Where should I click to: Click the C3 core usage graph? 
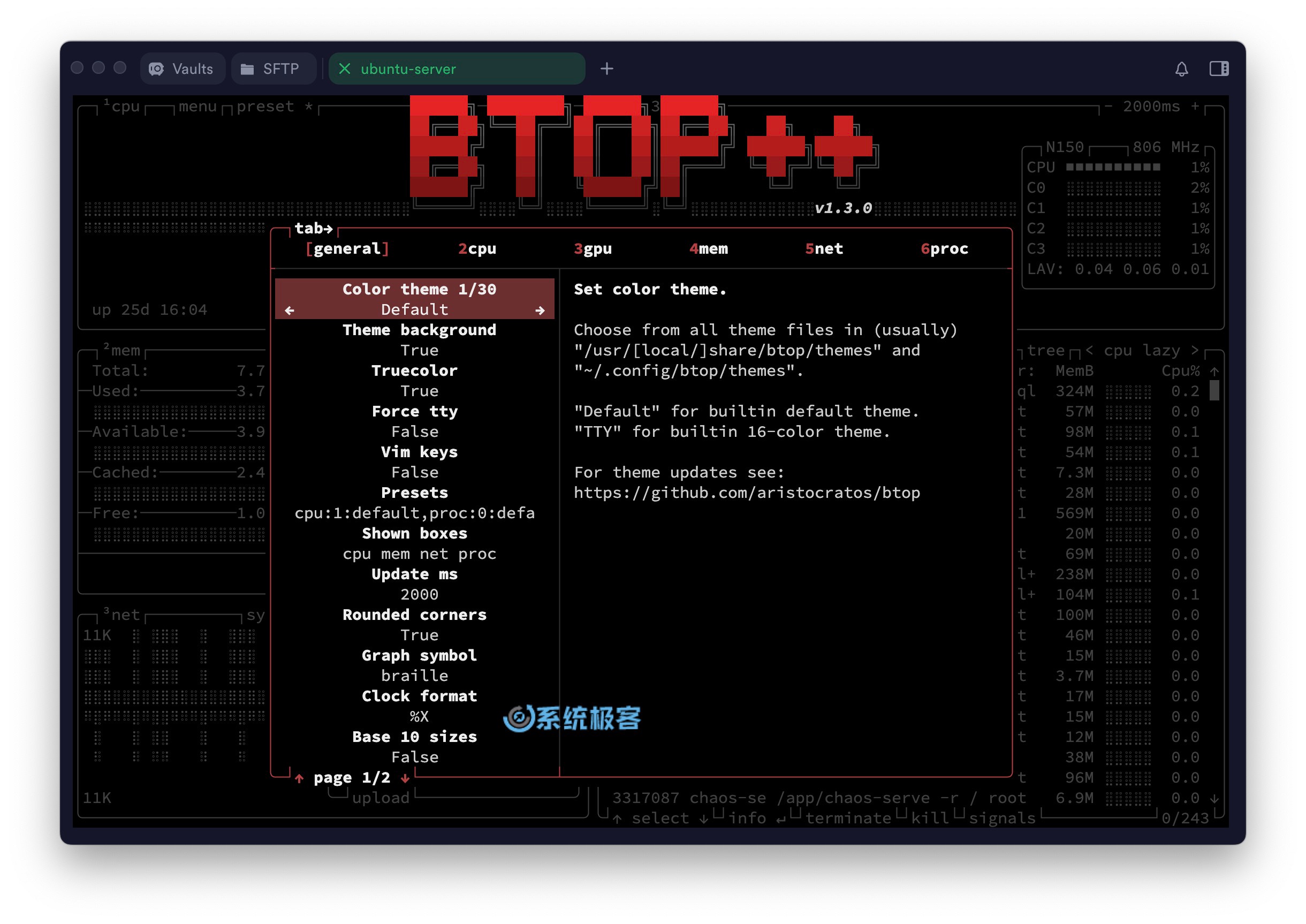[x=1113, y=249]
